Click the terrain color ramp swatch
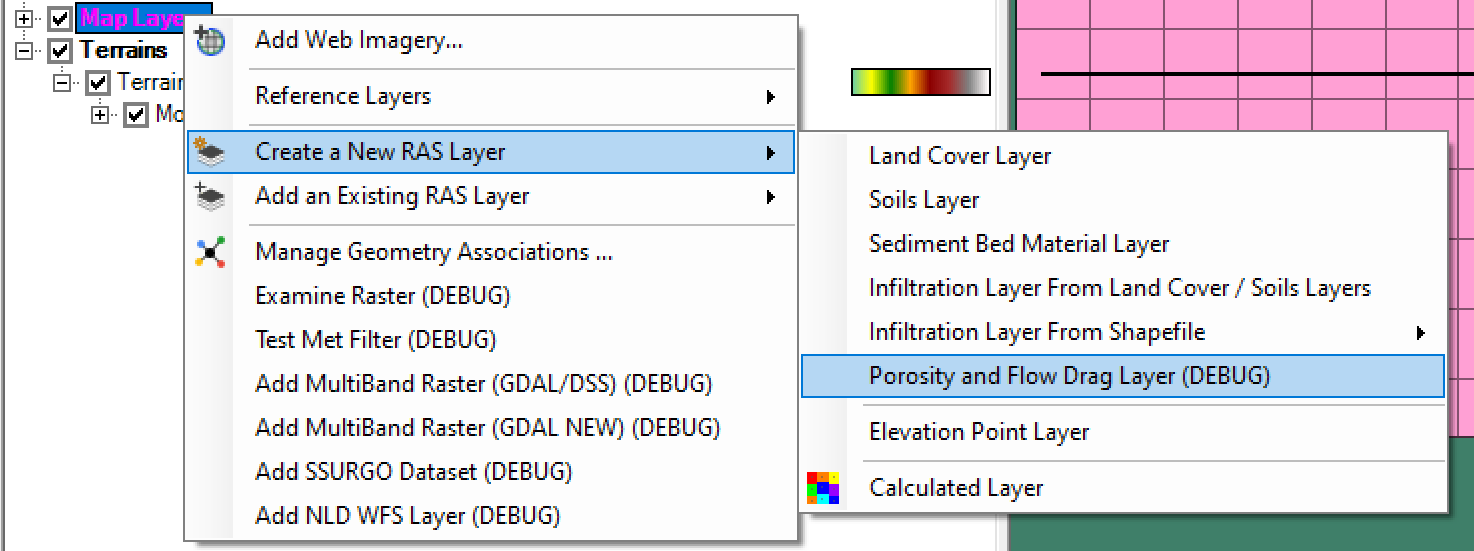 pyautogui.click(x=920, y=82)
